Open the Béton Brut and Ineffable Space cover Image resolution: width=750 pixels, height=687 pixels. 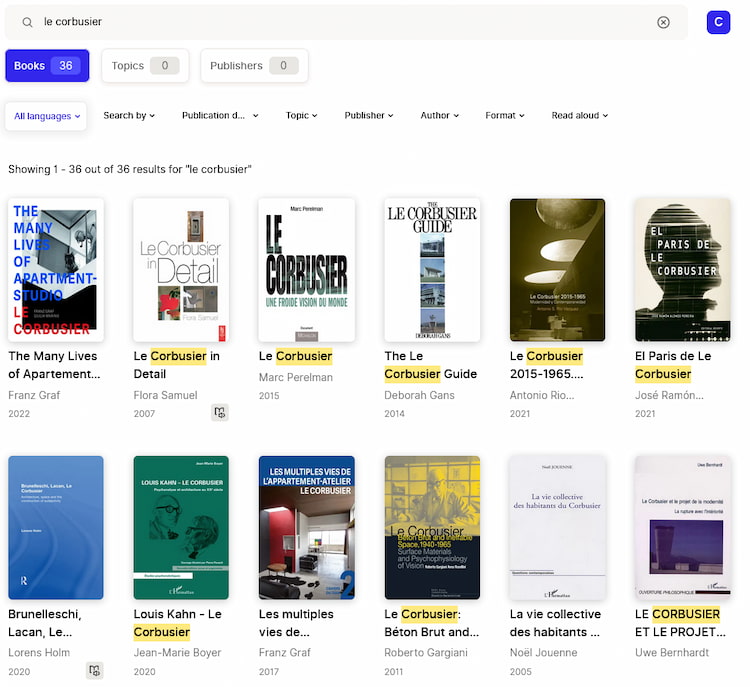pyautogui.click(x=432, y=528)
